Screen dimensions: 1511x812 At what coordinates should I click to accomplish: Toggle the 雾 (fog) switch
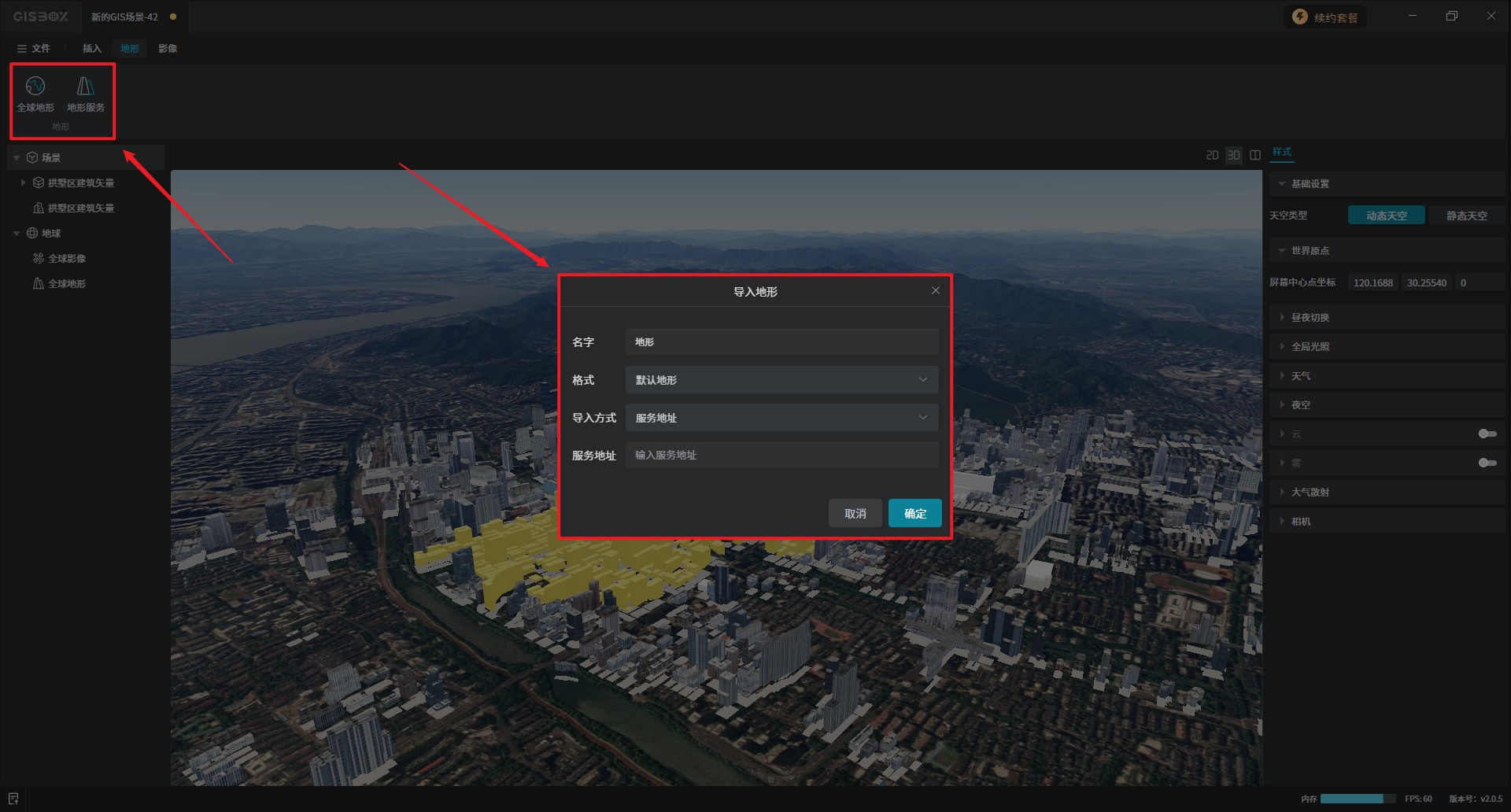(1487, 463)
